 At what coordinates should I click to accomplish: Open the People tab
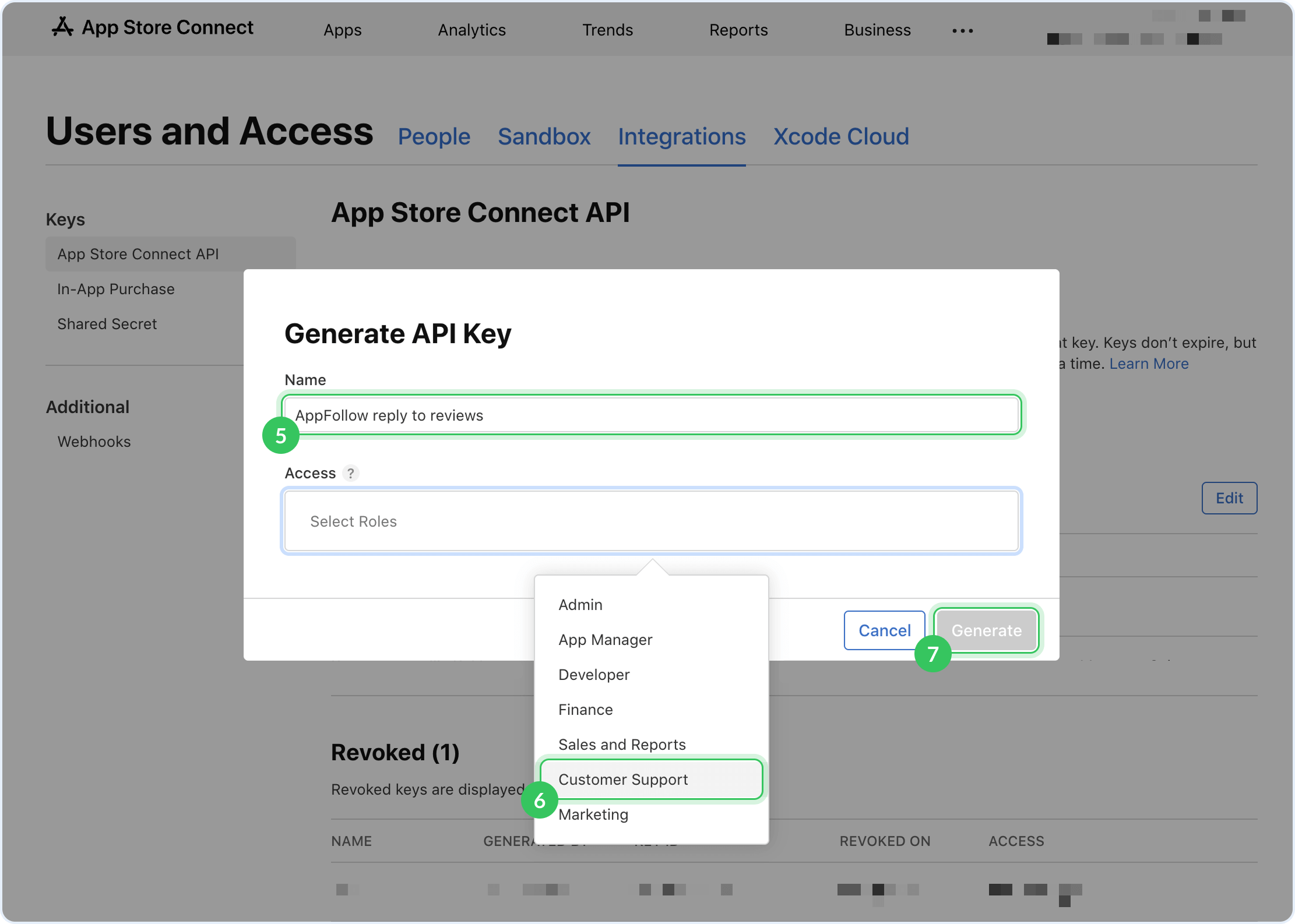coord(434,136)
